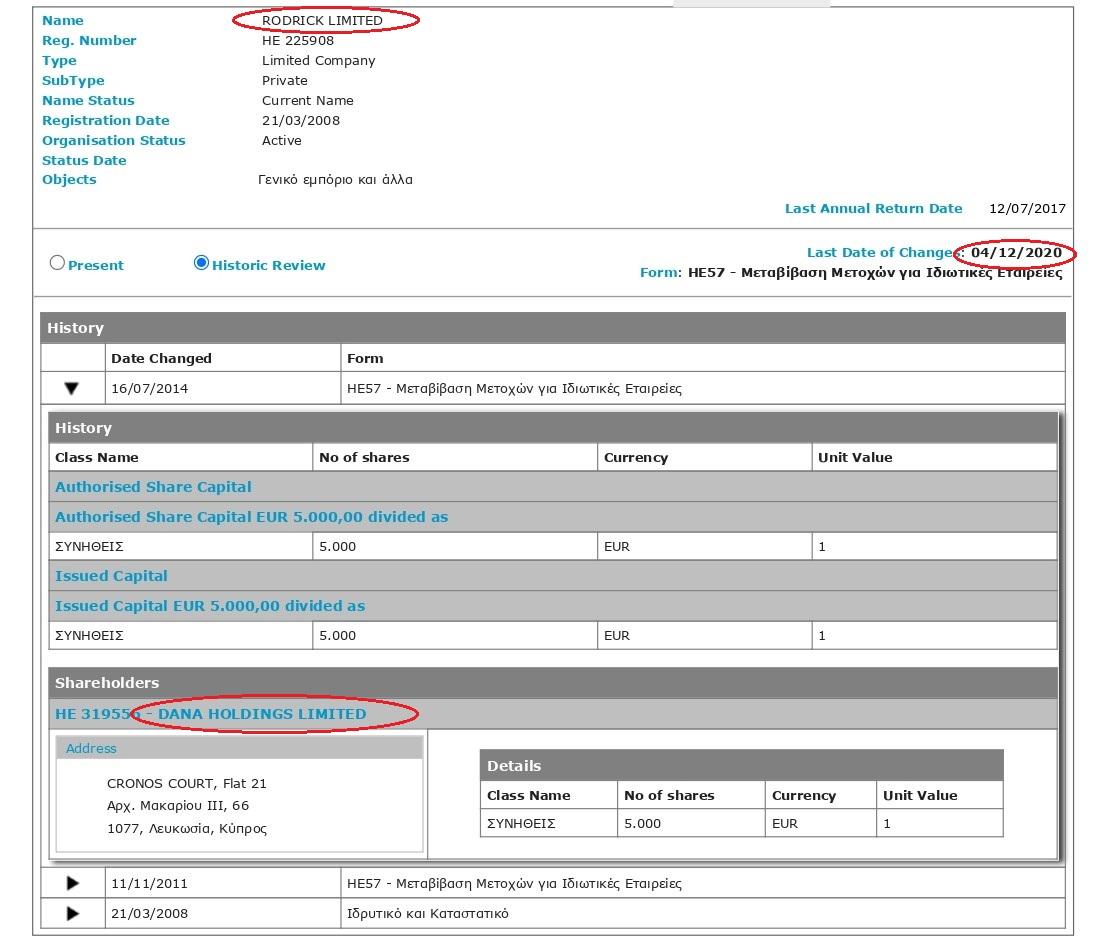The image size is (1113, 938).
Task: Click the Address header in shareholder box
Action: coord(91,748)
